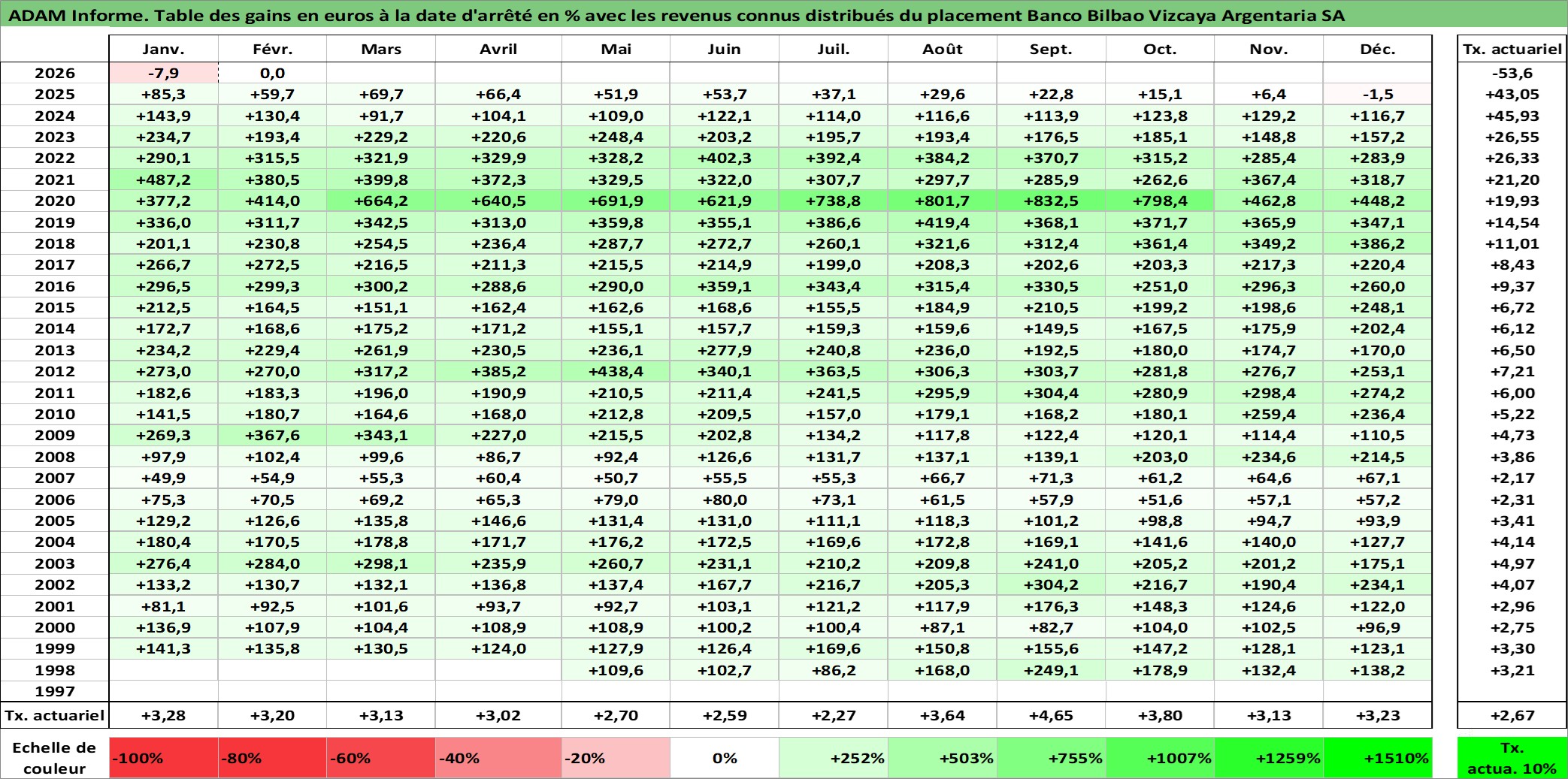Click the +2,67 overall actuarial rate cell
The image size is (1568, 779).
coord(1512,715)
